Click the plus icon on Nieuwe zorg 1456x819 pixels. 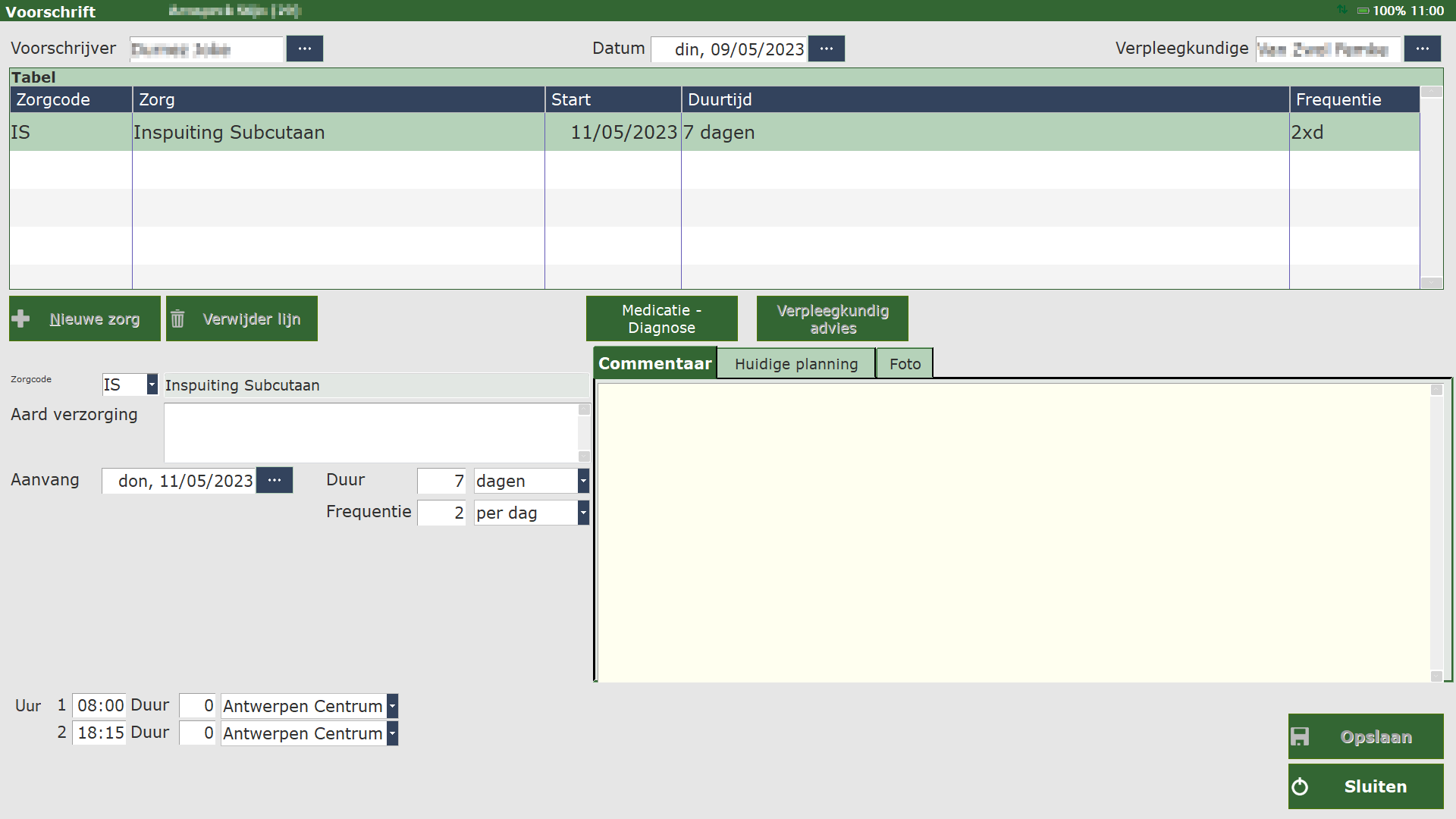pyautogui.click(x=21, y=319)
